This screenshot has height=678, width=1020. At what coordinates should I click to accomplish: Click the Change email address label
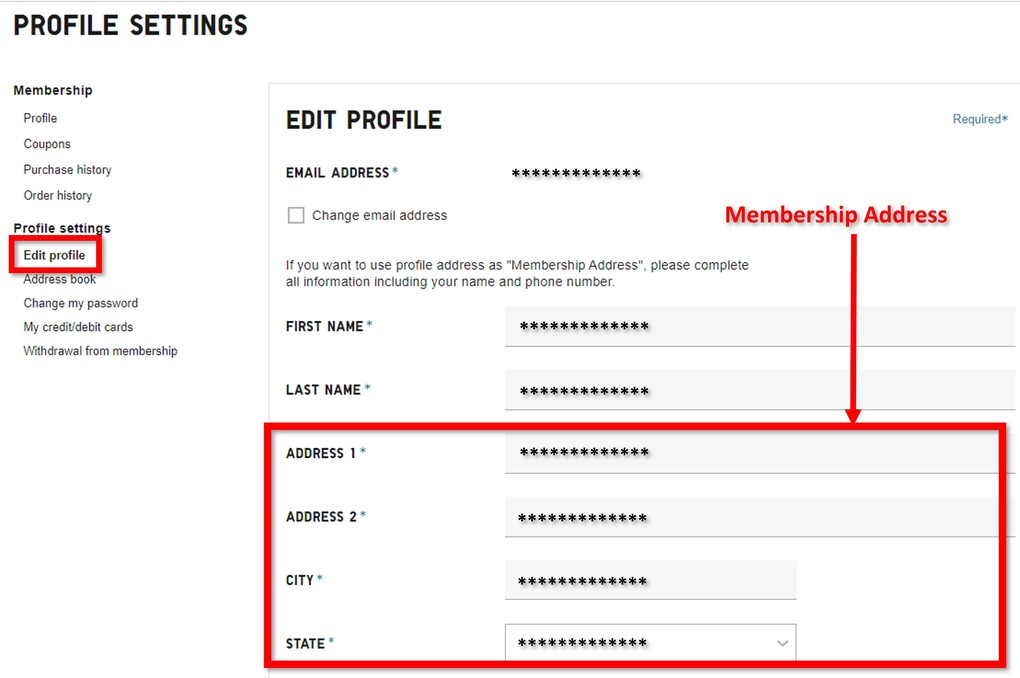click(379, 215)
